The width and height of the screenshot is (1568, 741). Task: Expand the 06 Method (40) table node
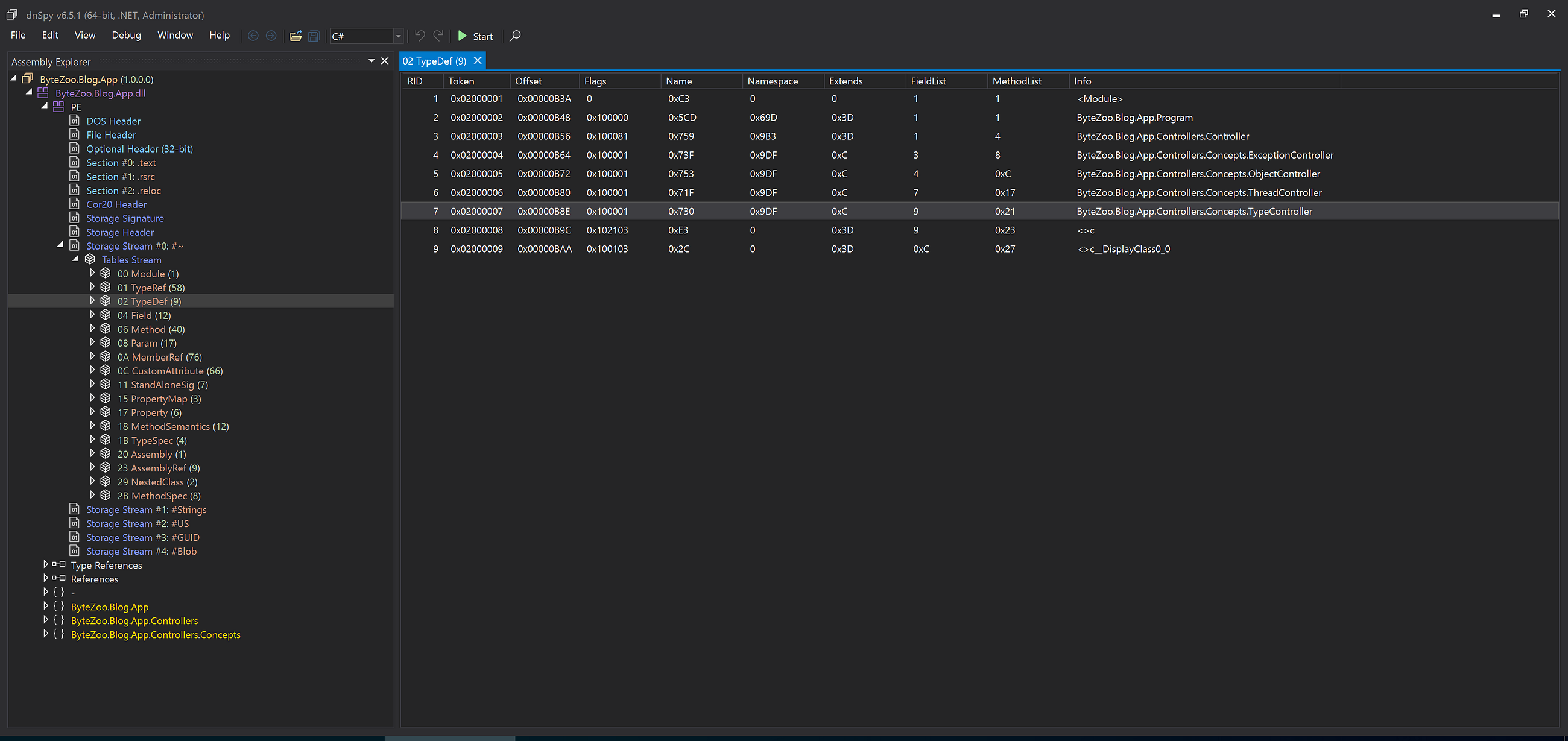coord(92,329)
